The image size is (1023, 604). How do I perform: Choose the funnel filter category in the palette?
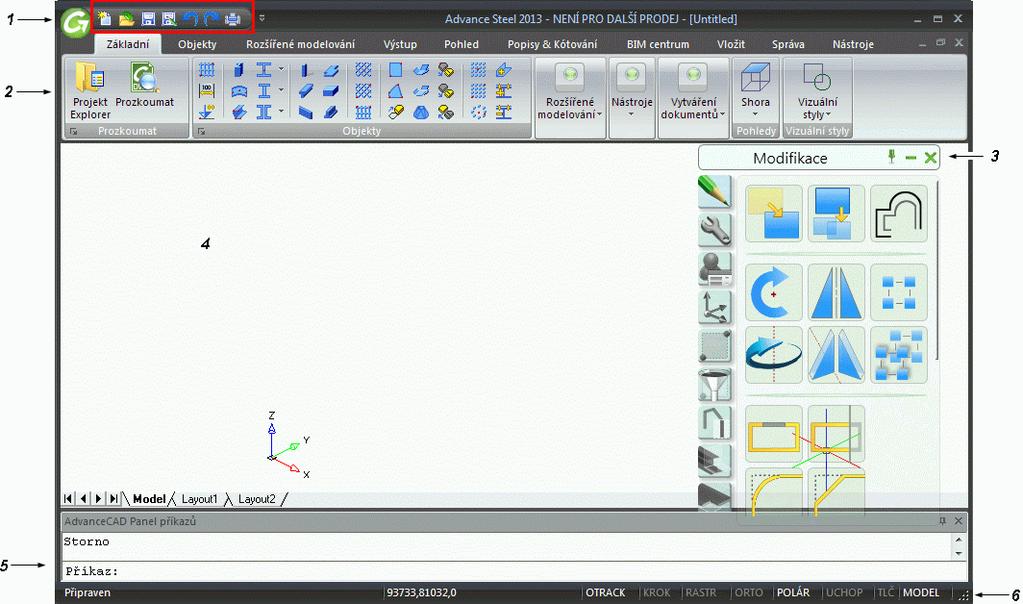point(714,385)
